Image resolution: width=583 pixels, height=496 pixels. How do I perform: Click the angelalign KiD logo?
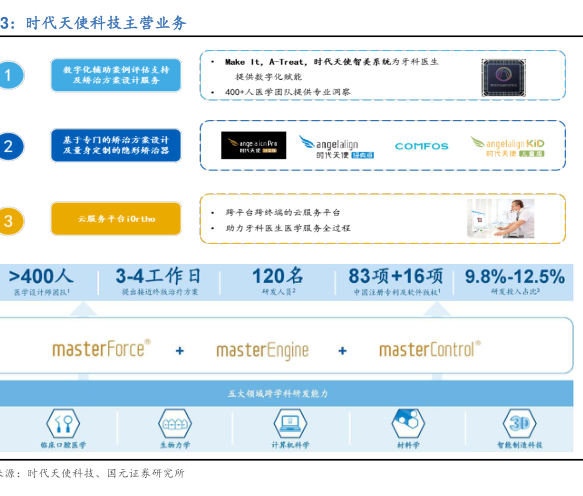tap(508, 146)
